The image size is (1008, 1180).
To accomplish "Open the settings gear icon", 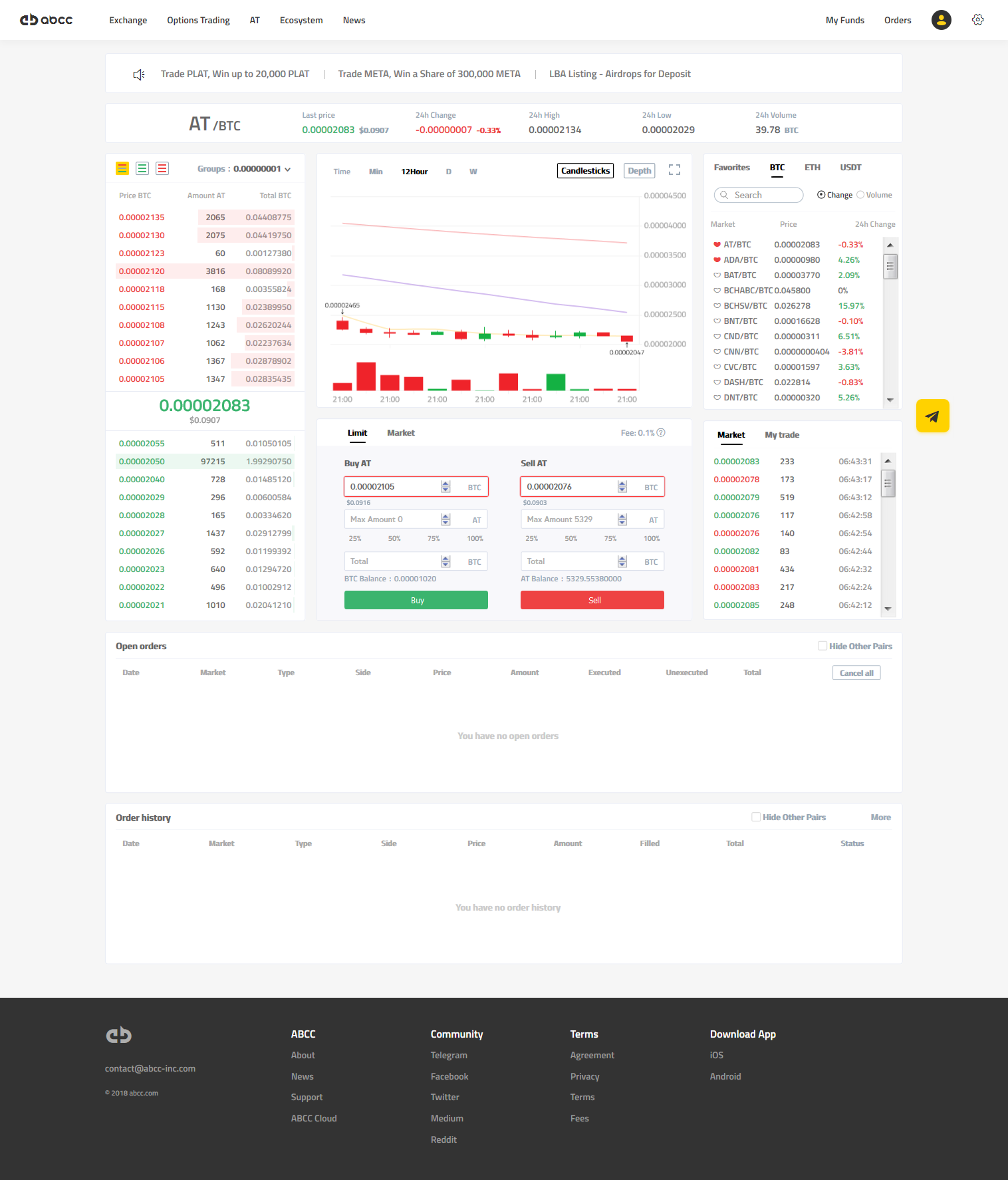I will click(x=977, y=20).
